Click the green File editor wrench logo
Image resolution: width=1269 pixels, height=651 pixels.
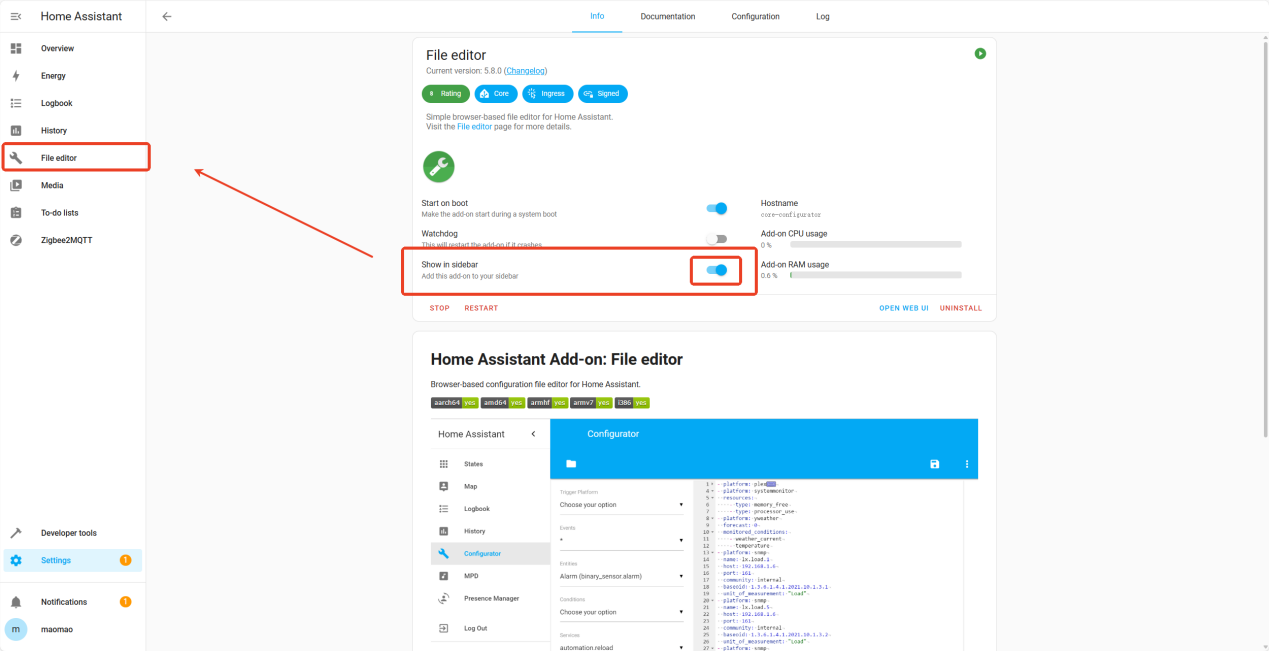[x=438, y=167]
